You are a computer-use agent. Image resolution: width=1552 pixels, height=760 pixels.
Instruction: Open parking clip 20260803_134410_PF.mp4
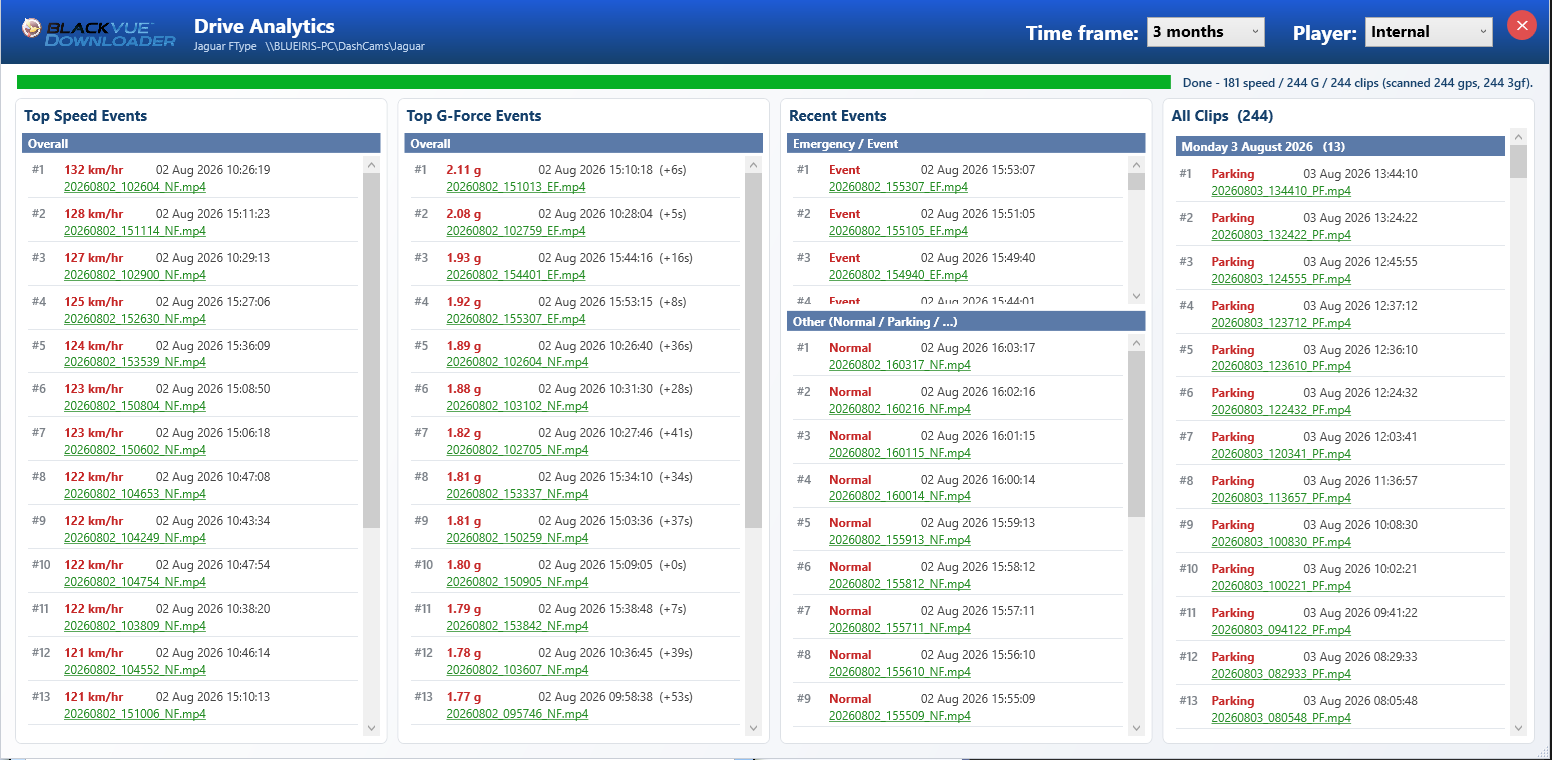1281,191
